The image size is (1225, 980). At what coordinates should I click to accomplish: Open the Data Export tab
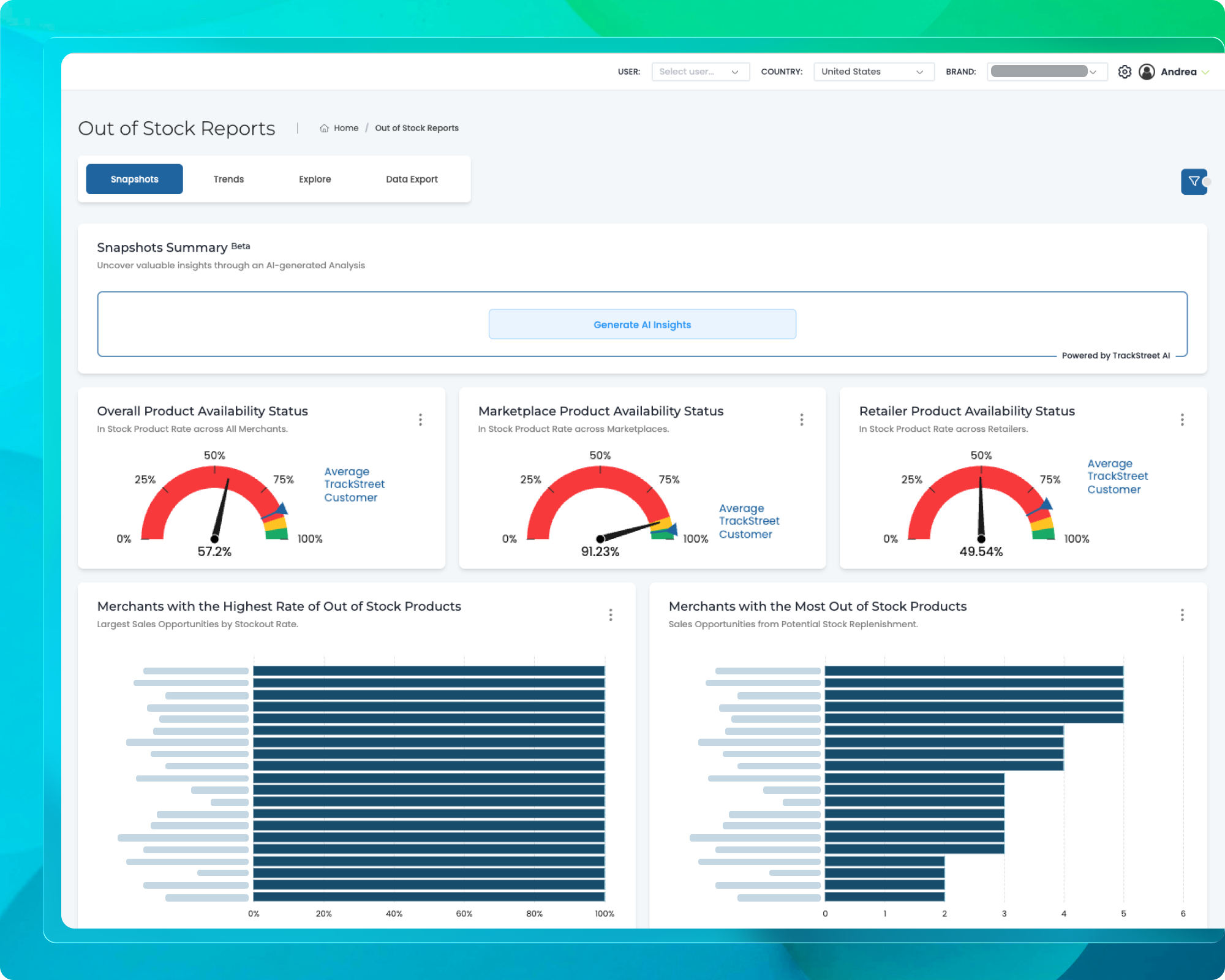412,179
